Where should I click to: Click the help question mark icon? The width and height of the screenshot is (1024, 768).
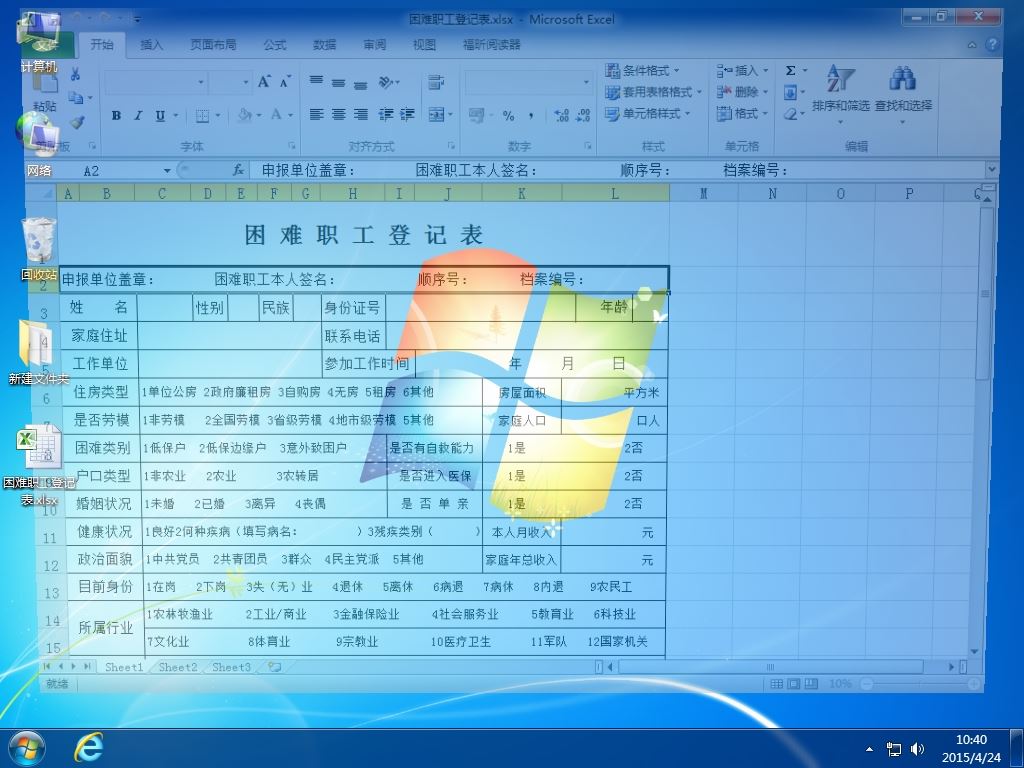993,44
